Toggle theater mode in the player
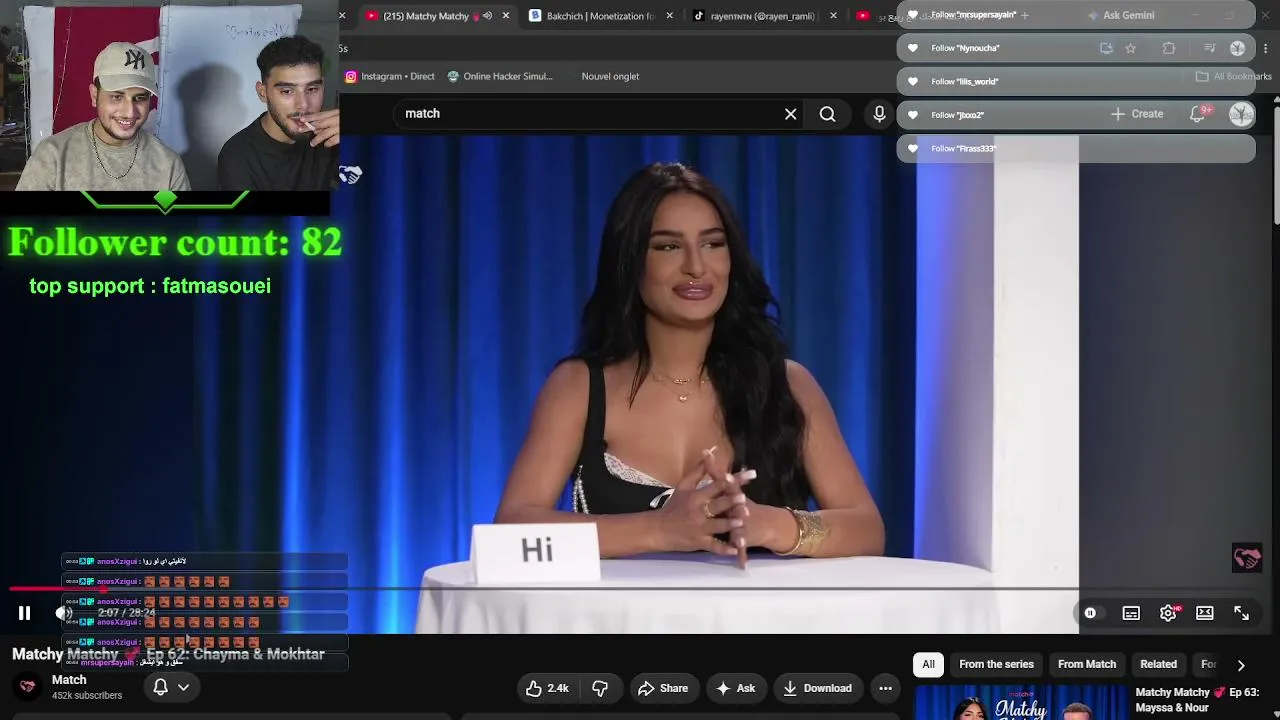Screen dimensions: 1280x720 tap(1205, 613)
